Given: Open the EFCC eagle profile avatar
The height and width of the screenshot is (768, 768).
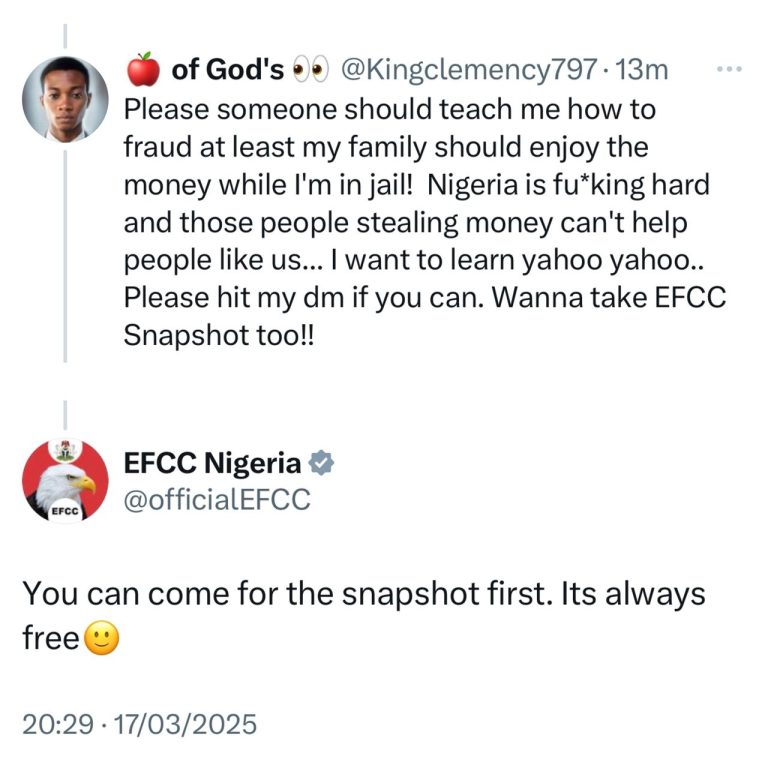Looking at the screenshot, I should [65, 481].
